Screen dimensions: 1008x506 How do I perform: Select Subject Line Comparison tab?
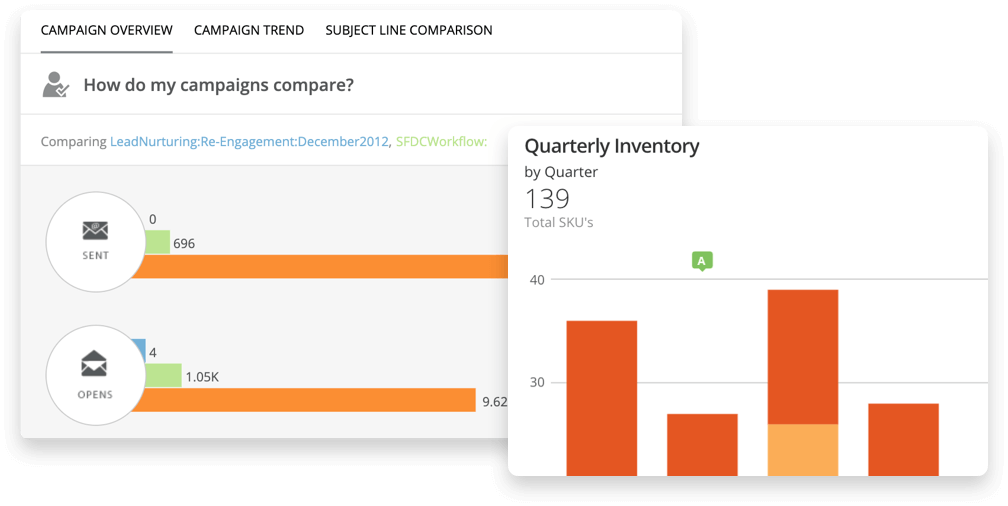click(409, 30)
